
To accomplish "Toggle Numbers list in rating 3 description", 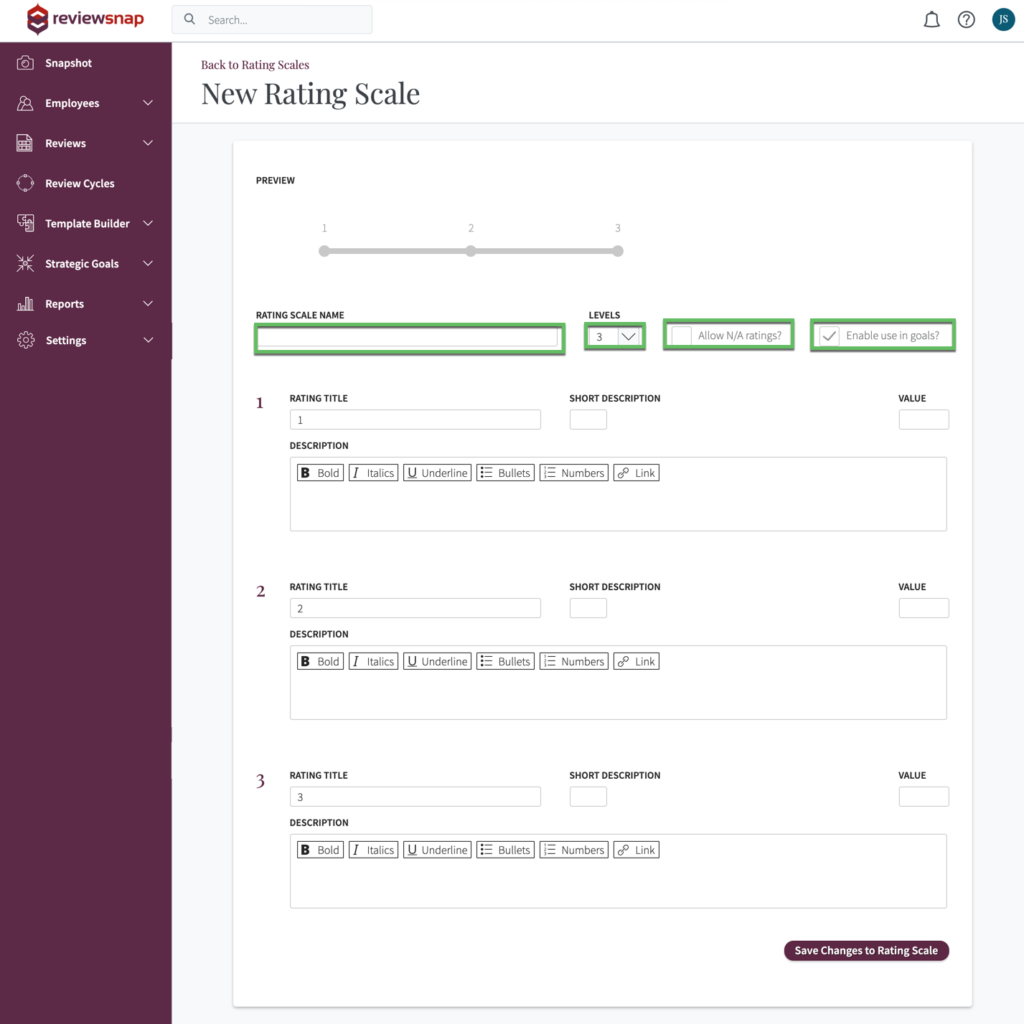I will click(x=573, y=849).
